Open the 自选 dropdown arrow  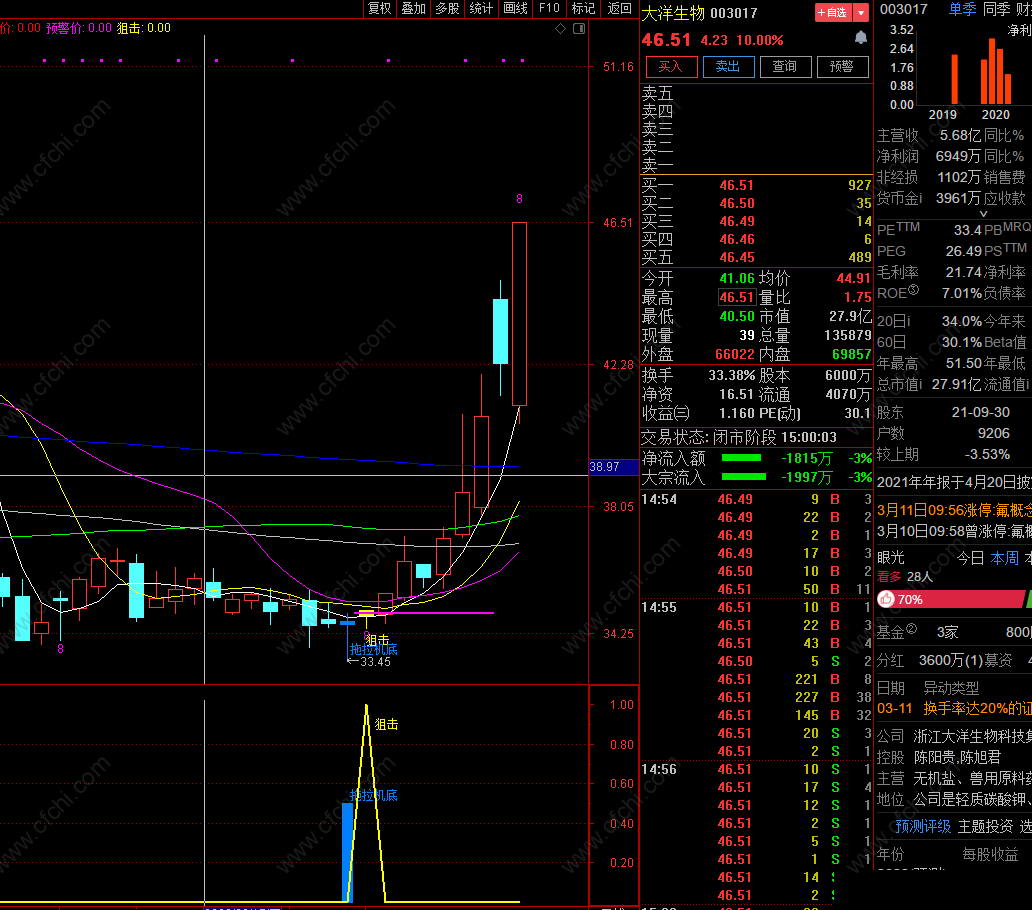tap(861, 13)
